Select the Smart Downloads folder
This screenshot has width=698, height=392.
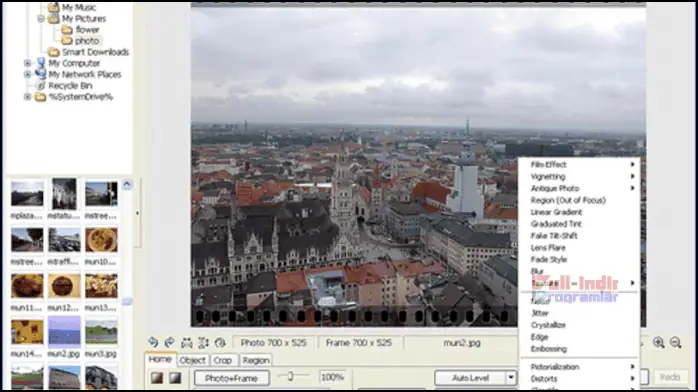click(x=95, y=52)
